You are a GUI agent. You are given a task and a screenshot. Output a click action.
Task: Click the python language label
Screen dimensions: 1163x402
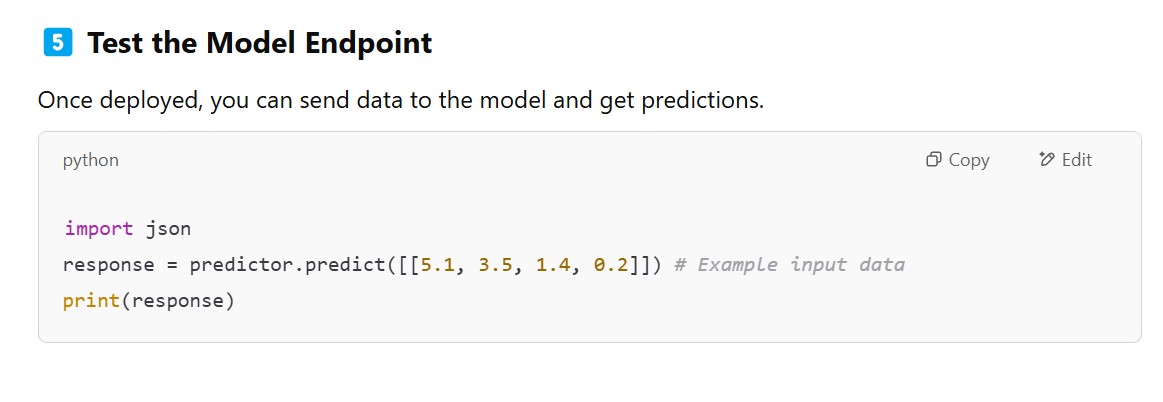tap(90, 160)
